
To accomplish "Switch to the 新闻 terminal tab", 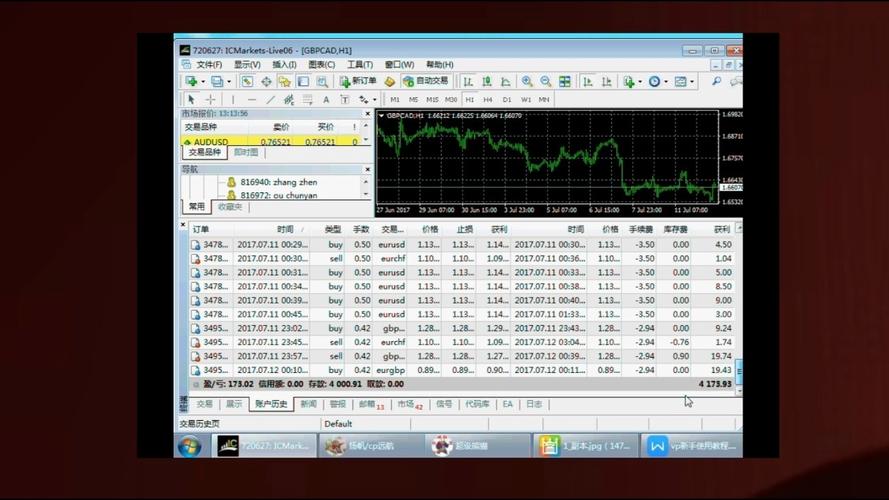I will 308,404.
